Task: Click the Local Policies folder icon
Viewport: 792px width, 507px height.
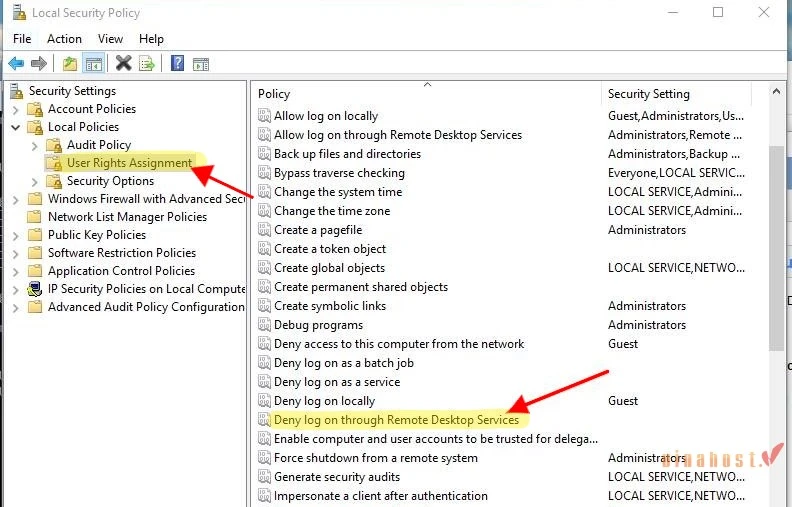Action: [35, 127]
